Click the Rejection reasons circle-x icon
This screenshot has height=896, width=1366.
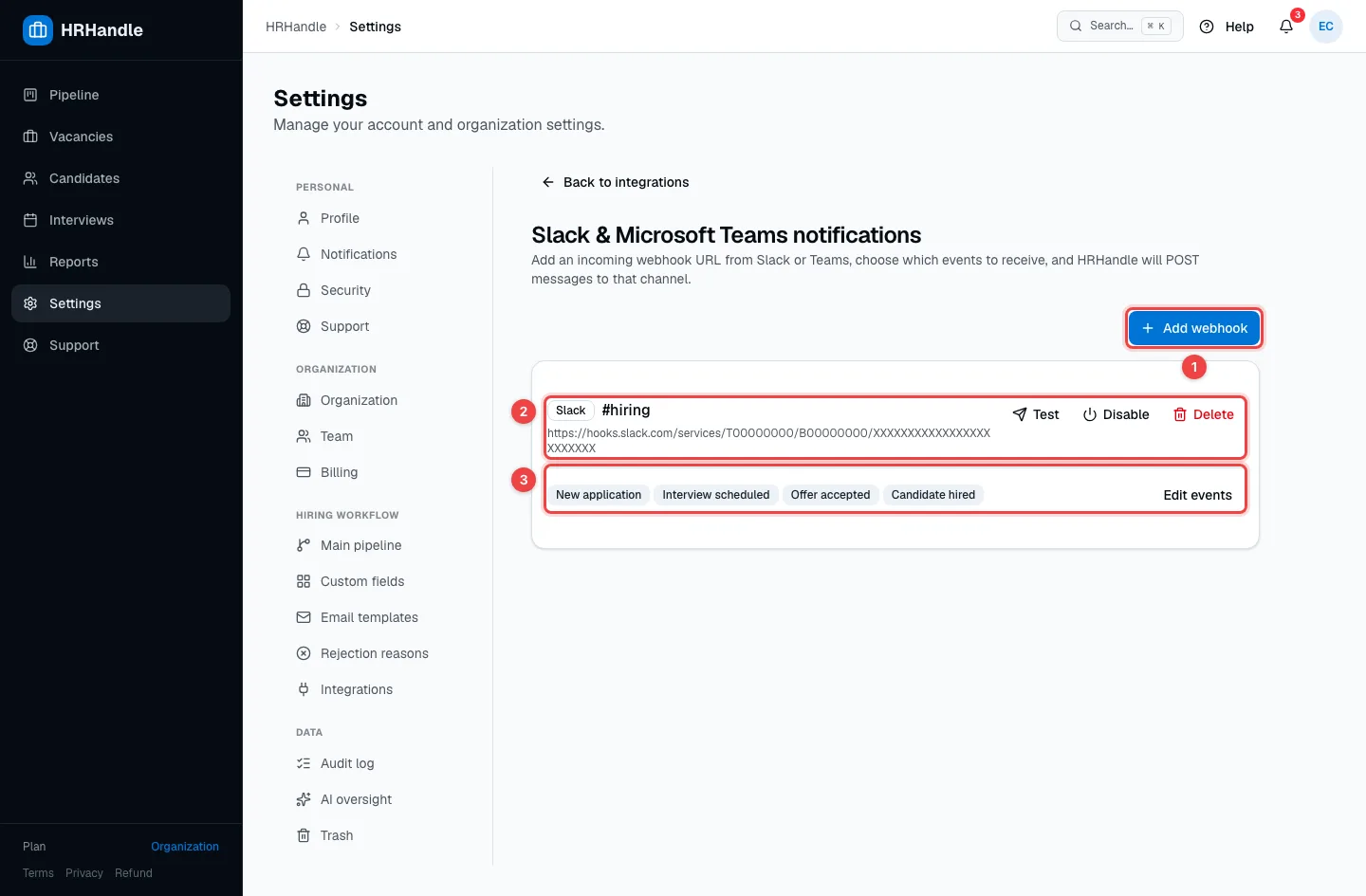304,653
